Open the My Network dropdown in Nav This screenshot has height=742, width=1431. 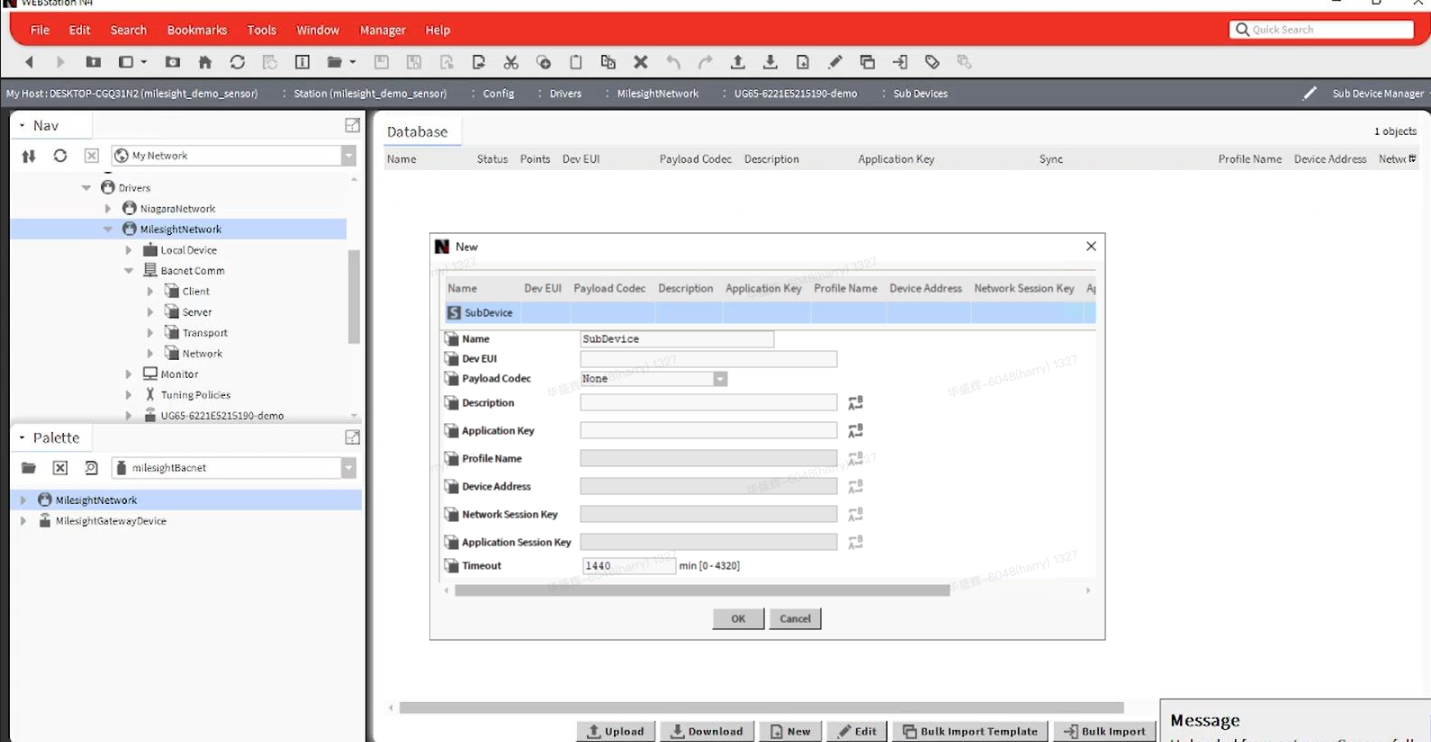click(348, 156)
